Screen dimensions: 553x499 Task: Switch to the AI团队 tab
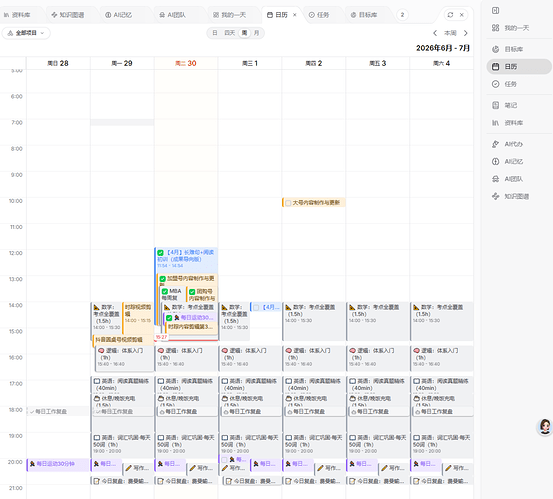172,15
